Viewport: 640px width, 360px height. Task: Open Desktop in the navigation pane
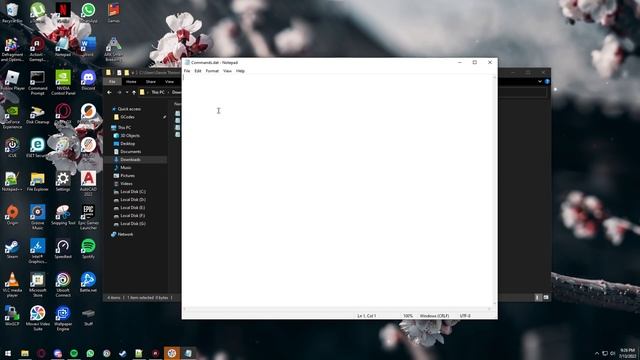(x=127, y=144)
